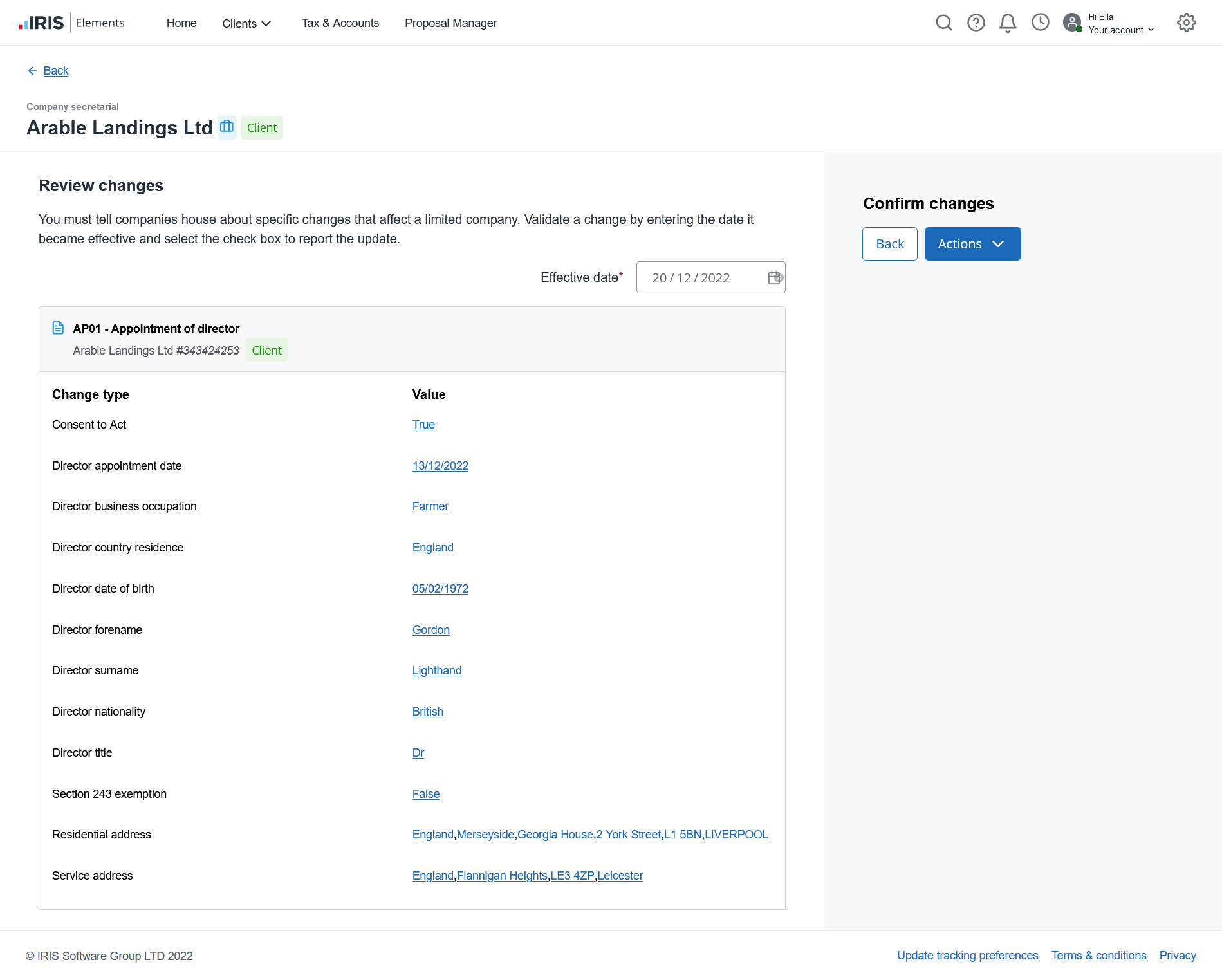Select the Proposal Manager menu item
The image size is (1222, 980).
click(x=450, y=23)
